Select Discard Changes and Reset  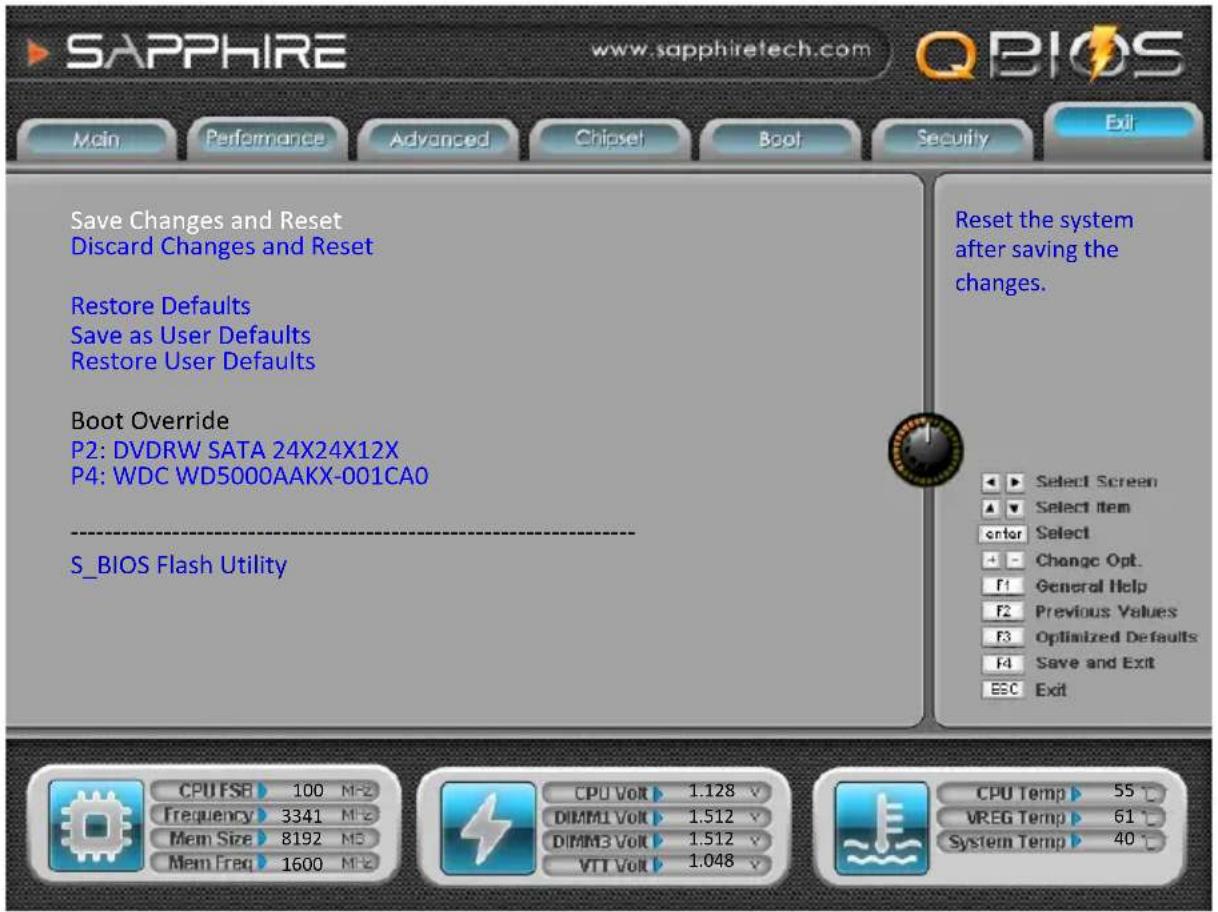[x=222, y=246]
